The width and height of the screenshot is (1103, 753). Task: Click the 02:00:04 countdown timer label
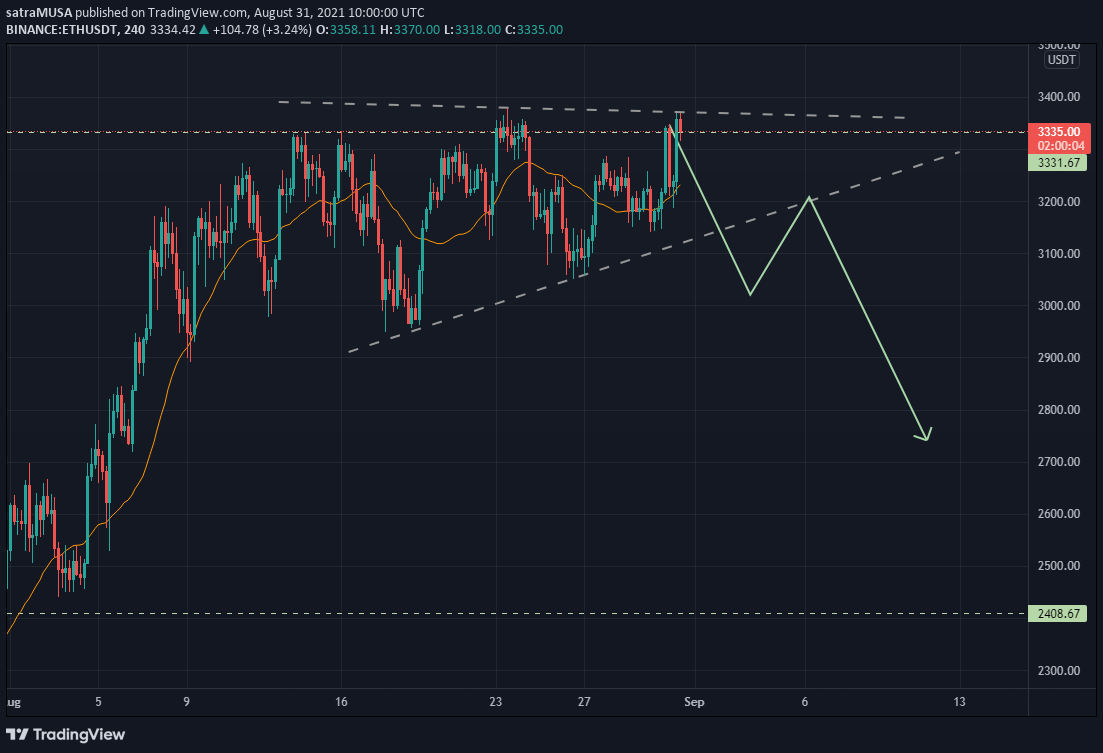1059,146
